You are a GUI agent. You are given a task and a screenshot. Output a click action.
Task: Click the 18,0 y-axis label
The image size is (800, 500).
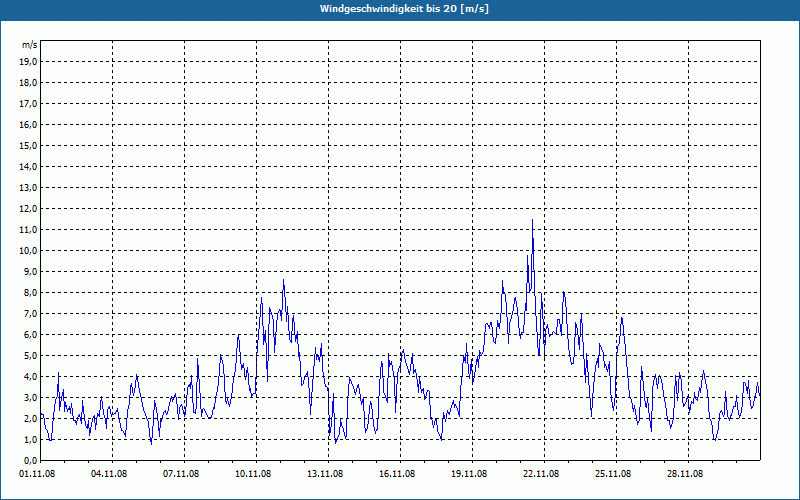click(x=28, y=83)
